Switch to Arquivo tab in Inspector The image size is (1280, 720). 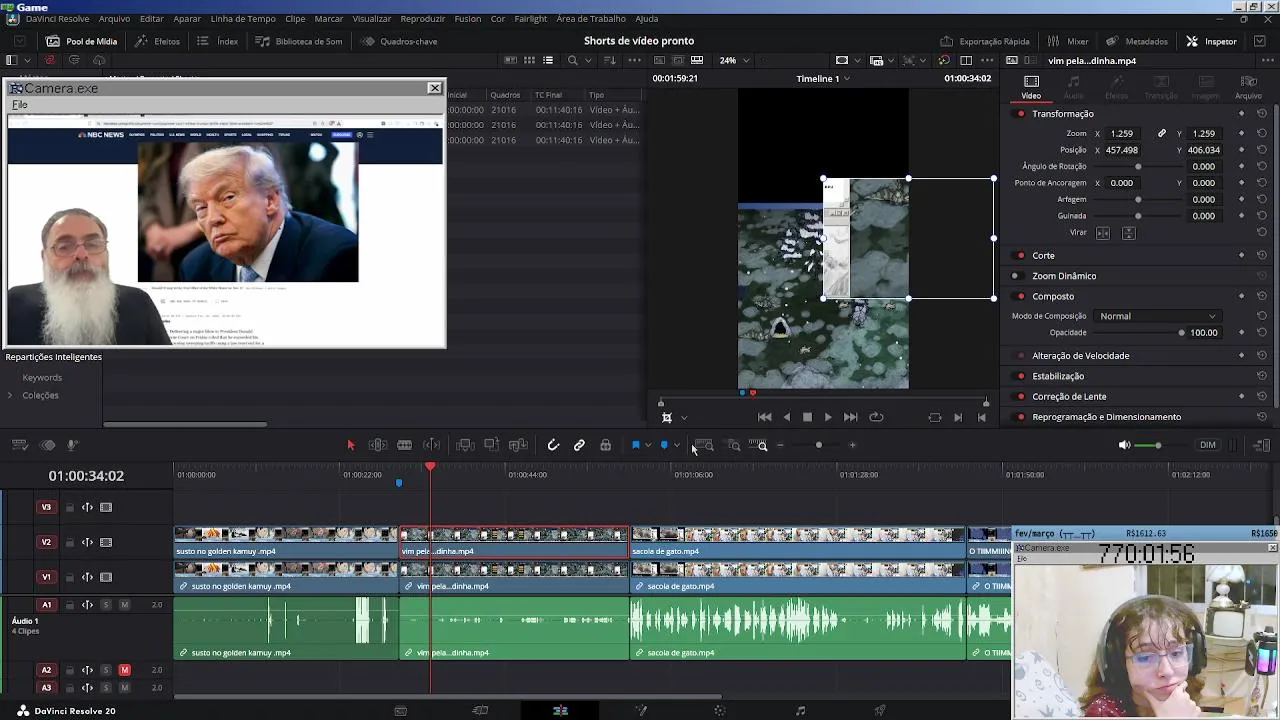(x=1248, y=88)
